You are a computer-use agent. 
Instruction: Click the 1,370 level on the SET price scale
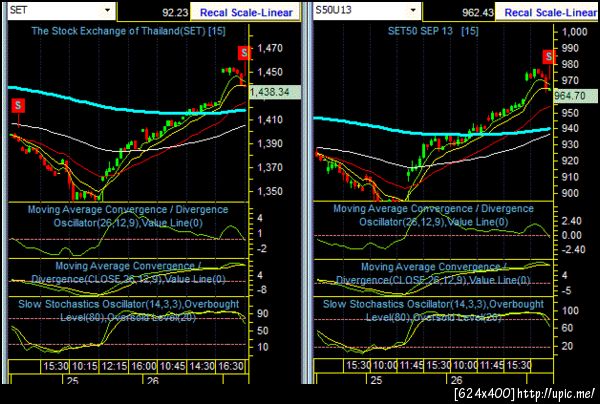270,167
